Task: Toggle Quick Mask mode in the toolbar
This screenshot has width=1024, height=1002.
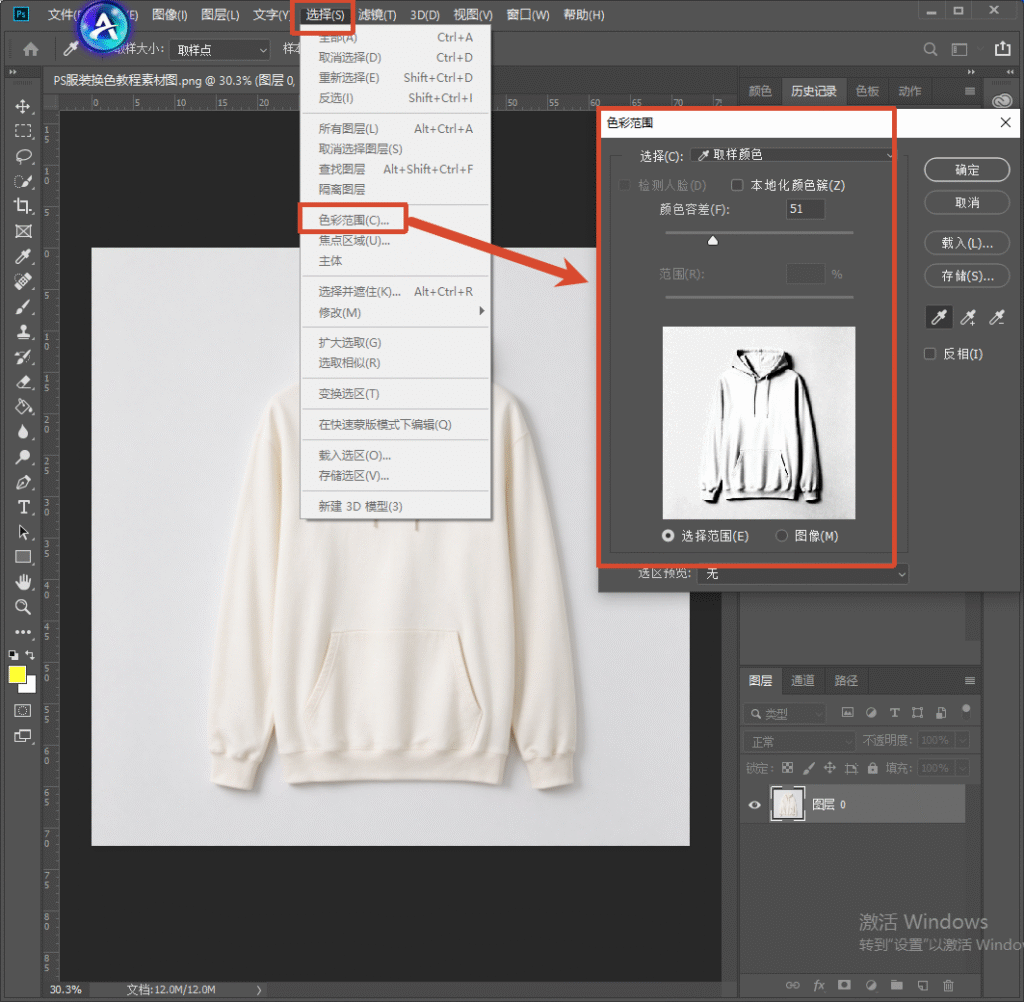Action: (23, 711)
